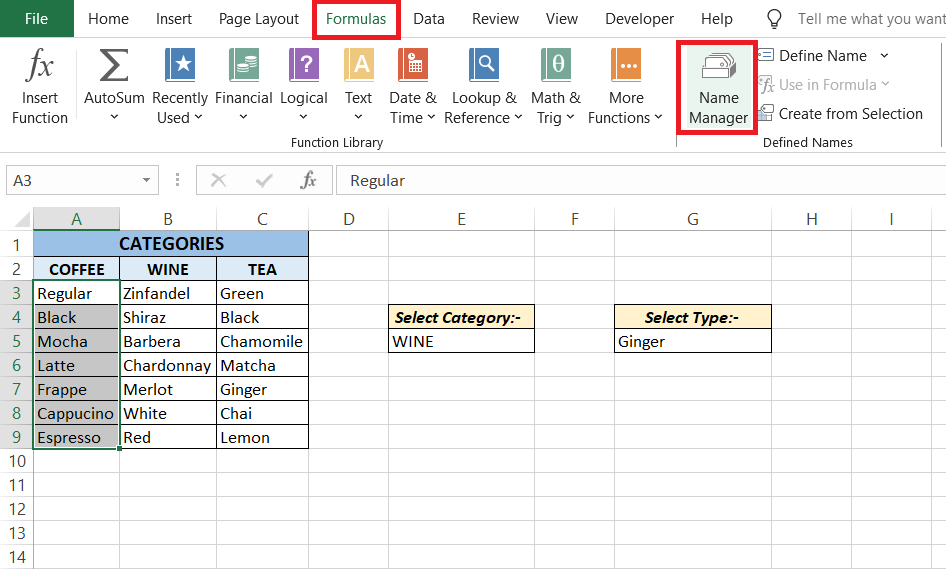Select column B header
Screen dimensions: 946x569
(x=168, y=218)
